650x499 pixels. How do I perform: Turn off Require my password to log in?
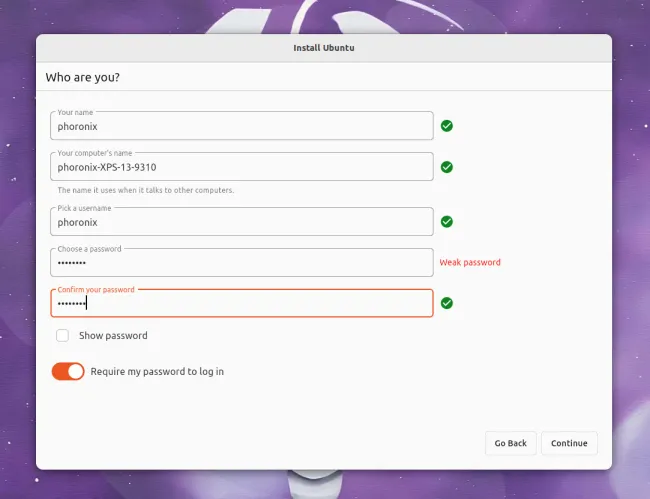click(68, 371)
